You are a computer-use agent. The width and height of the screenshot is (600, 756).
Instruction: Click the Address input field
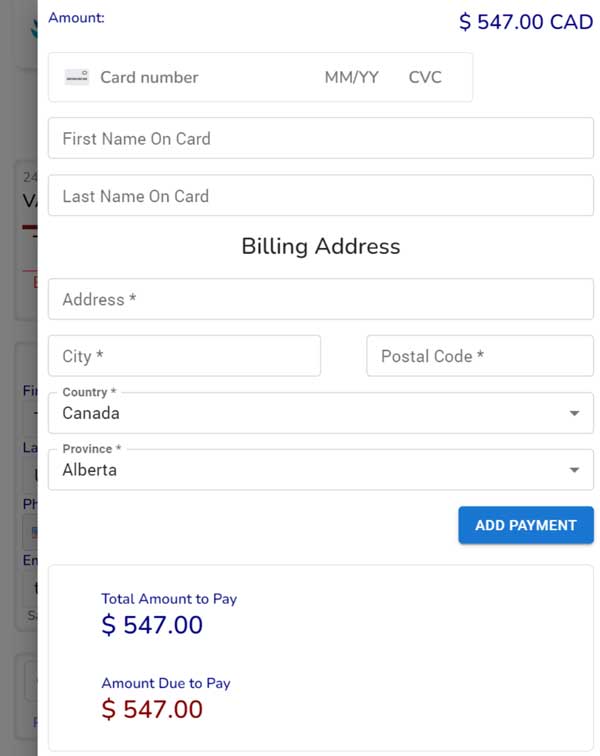321,299
